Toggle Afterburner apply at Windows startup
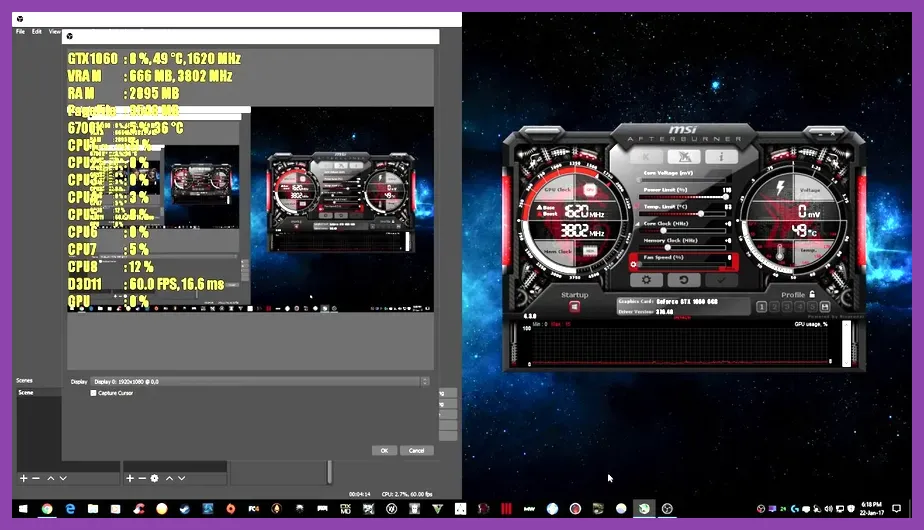 click(x=575, y=307)
